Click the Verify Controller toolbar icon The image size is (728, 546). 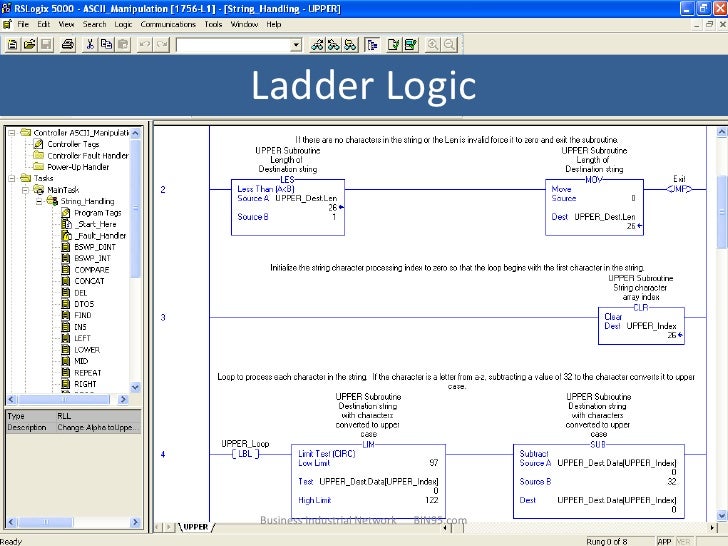pos(410,45)
